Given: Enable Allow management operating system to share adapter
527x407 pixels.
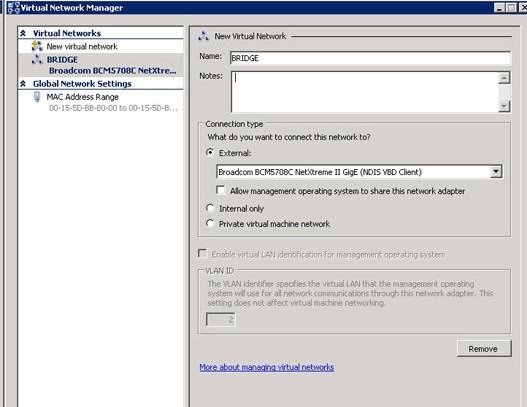Looking at the screenshot, I should pos(221,190).
